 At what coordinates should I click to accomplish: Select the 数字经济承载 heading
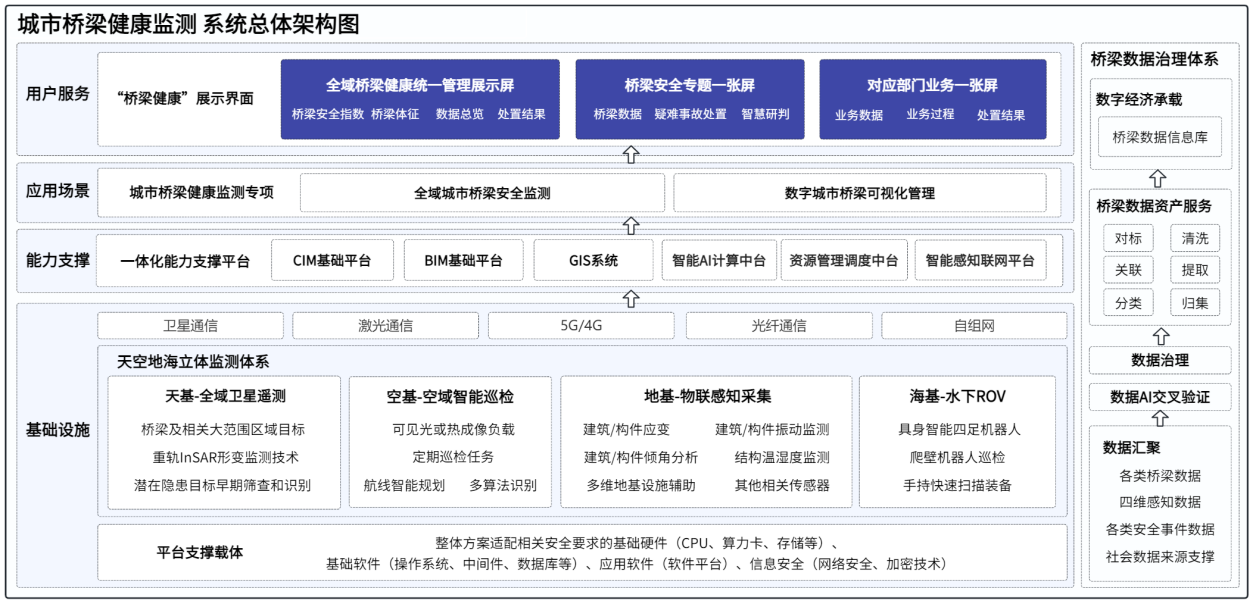pyautogui.click(x=1138, y=99)
